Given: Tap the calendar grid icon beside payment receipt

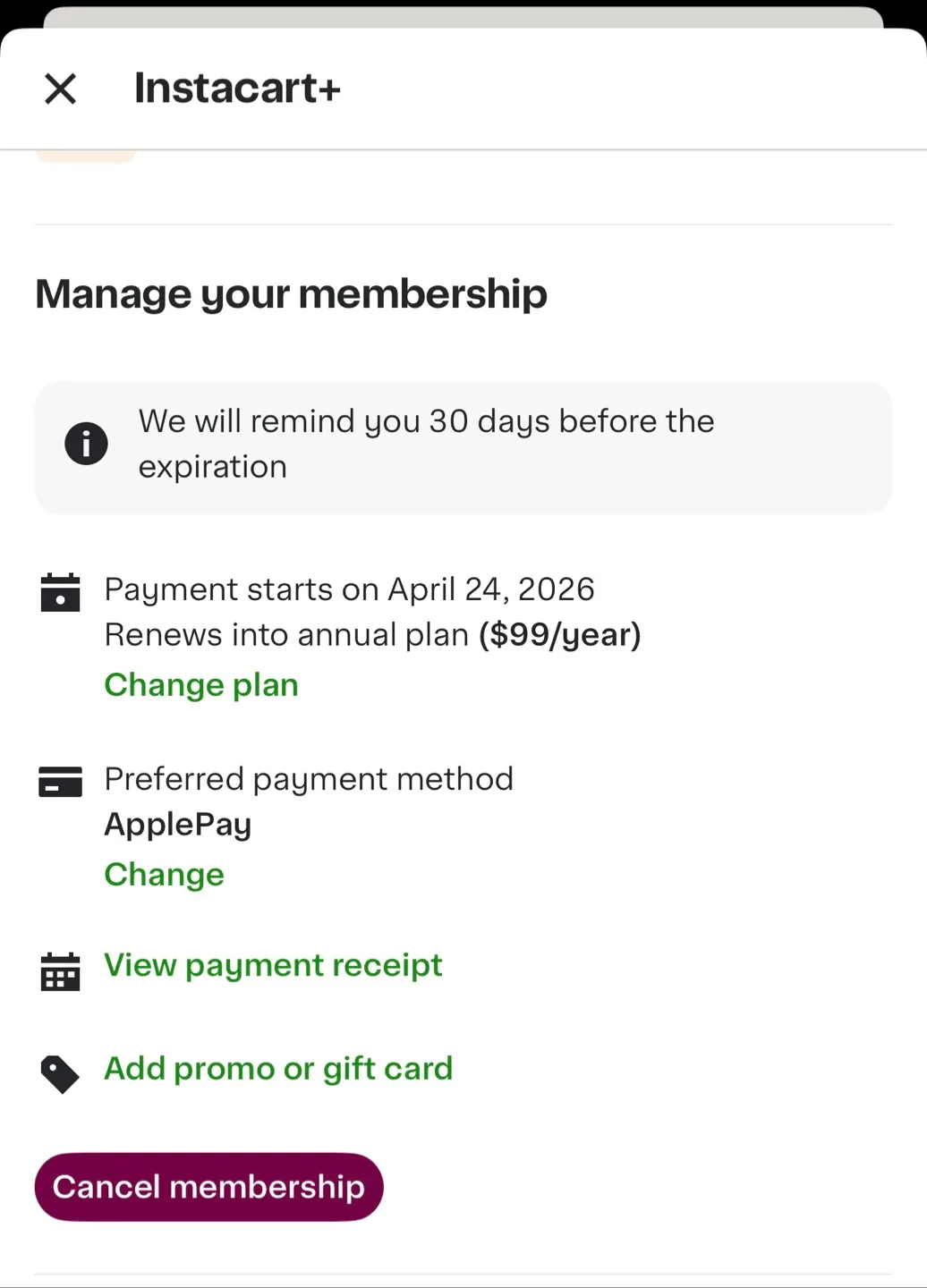Looking at the screenshot, I should [61, 971].
